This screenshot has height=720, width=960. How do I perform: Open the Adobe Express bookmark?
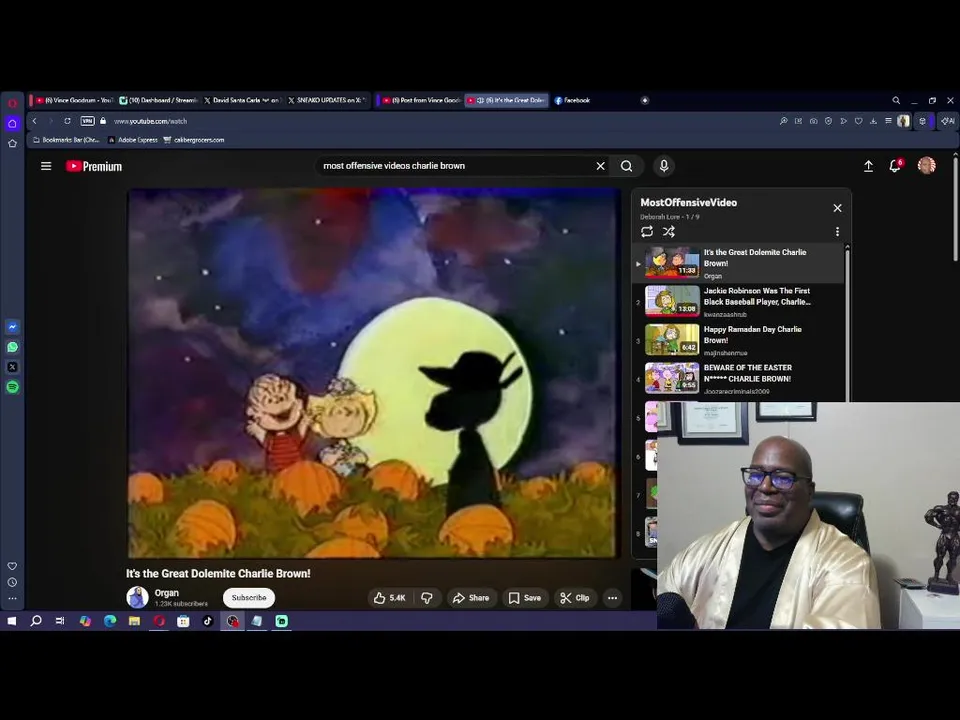click(133, 140)
